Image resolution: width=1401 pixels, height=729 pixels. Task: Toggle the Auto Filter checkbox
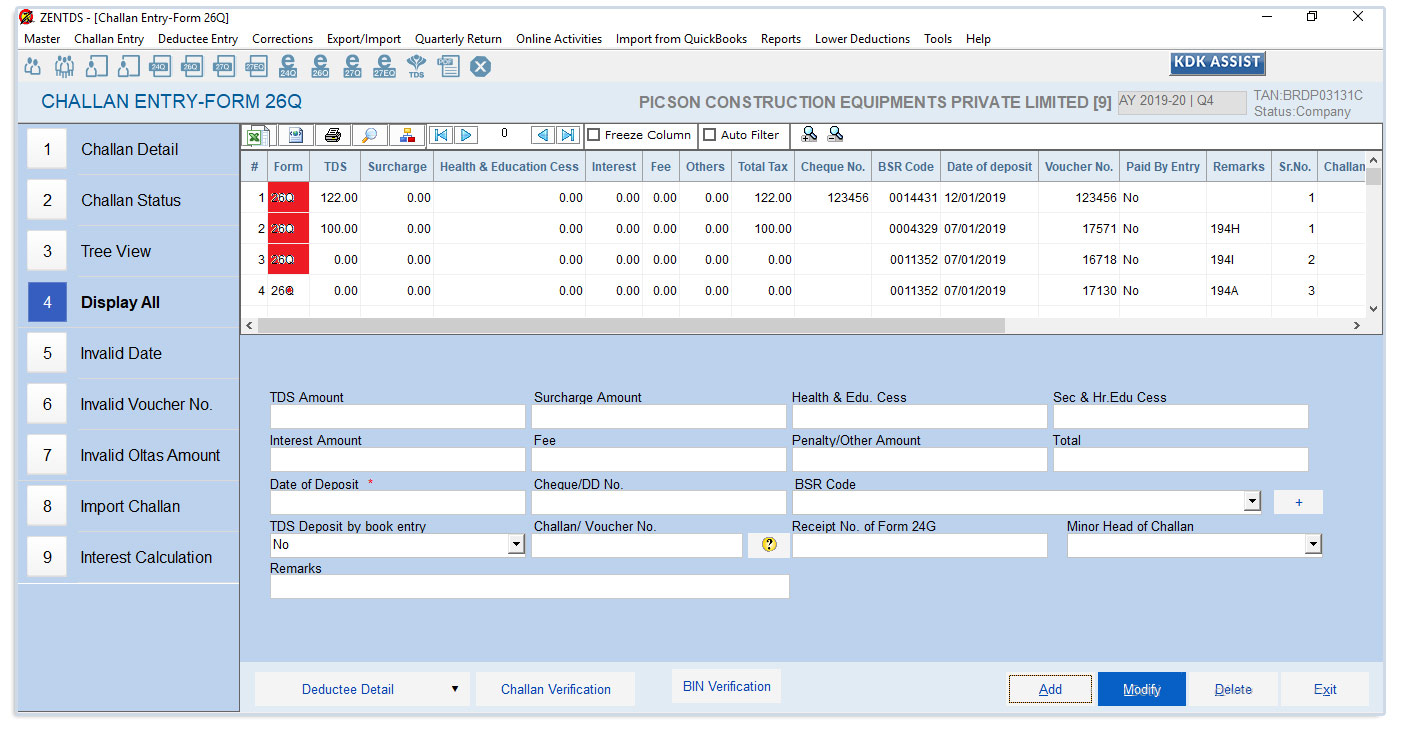click(x=710, y=135)
